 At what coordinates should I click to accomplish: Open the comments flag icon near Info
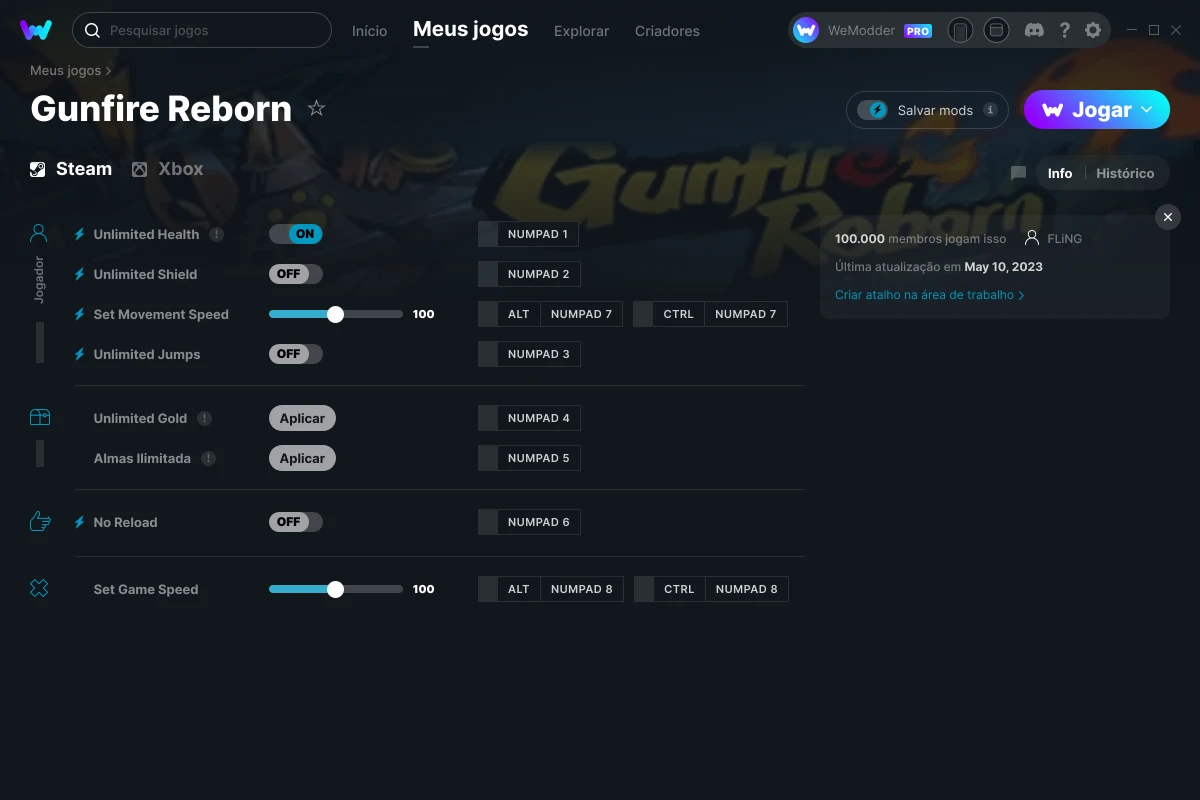(x=1018, y=173)
